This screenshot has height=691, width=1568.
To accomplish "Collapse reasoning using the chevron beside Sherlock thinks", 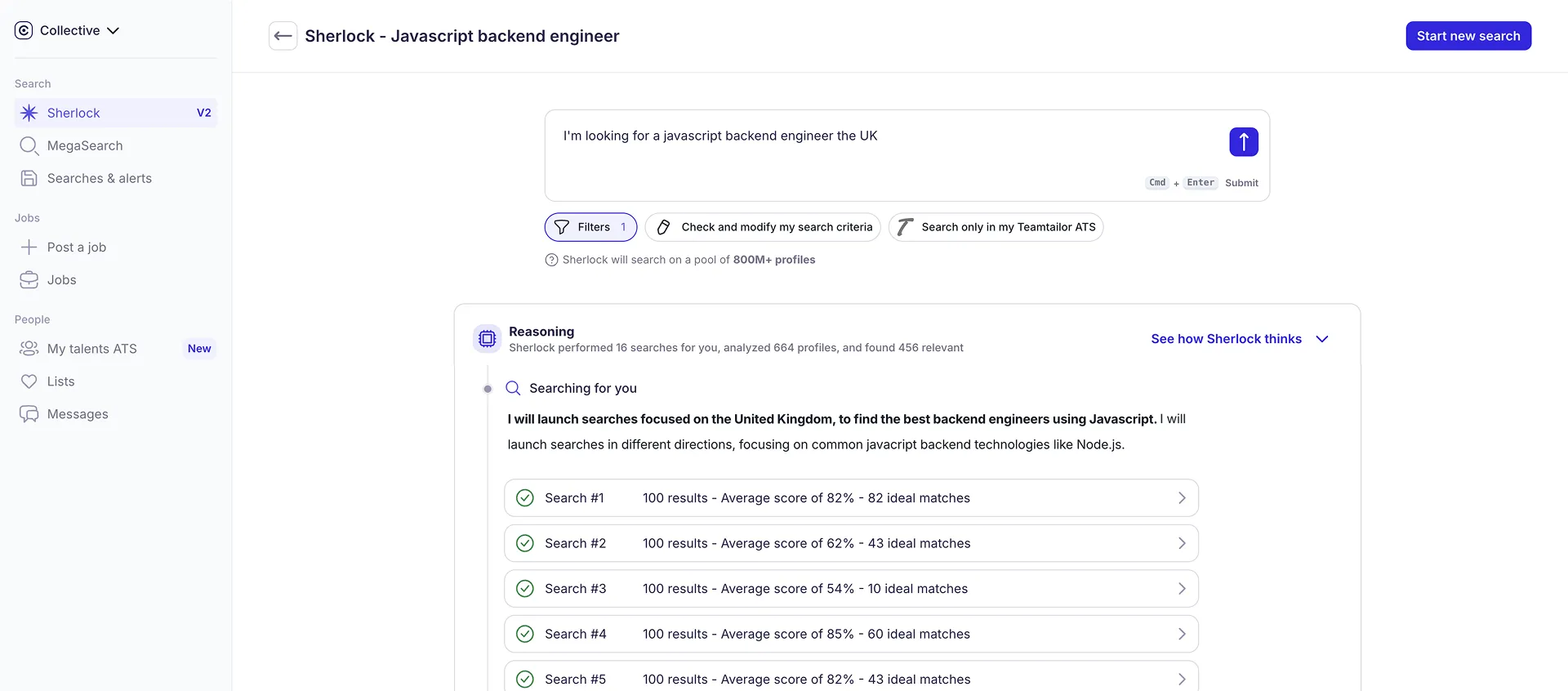I will pyautogui.click(x=1322, y=339).
